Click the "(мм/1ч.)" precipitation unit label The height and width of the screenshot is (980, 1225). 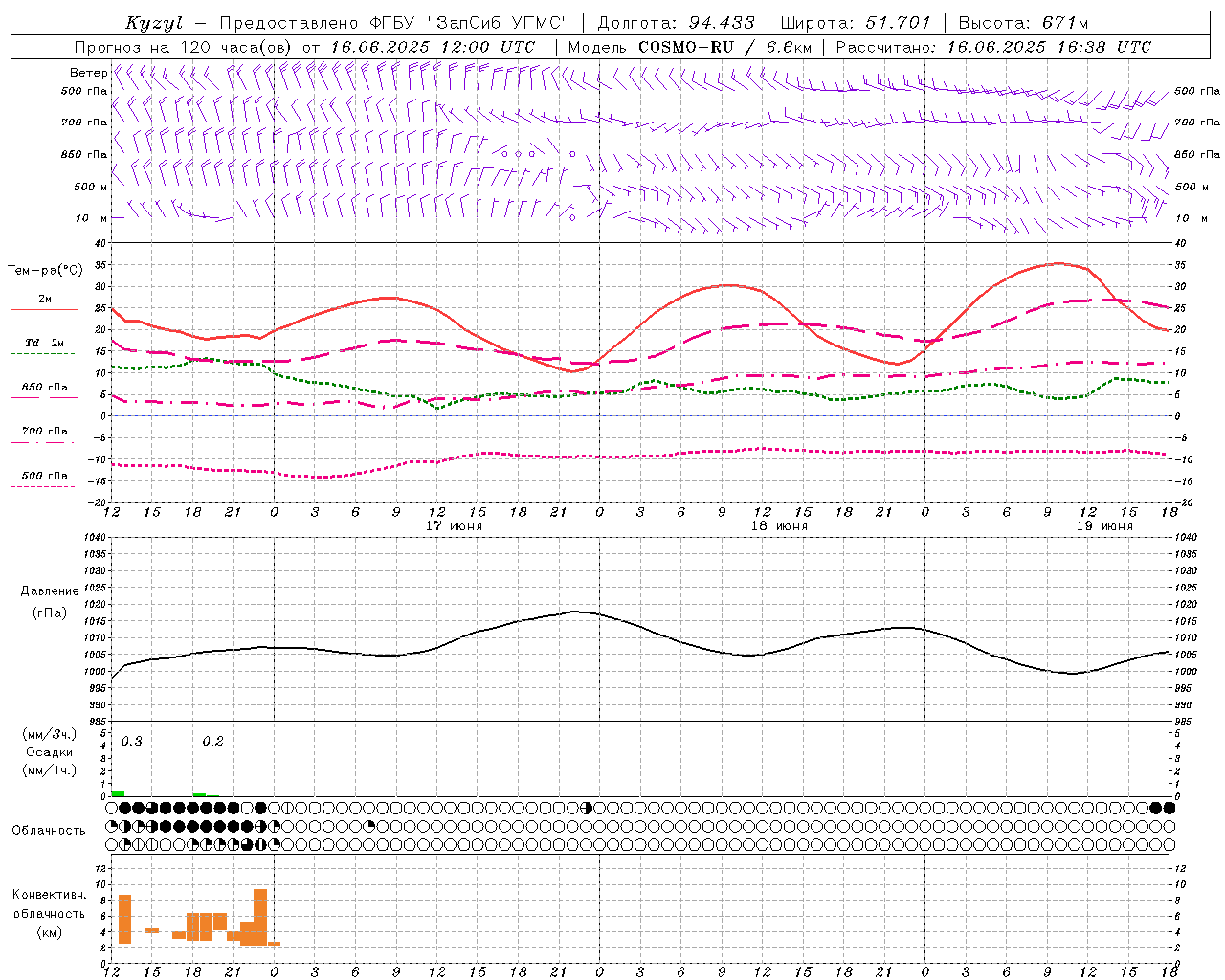(49, 770)
